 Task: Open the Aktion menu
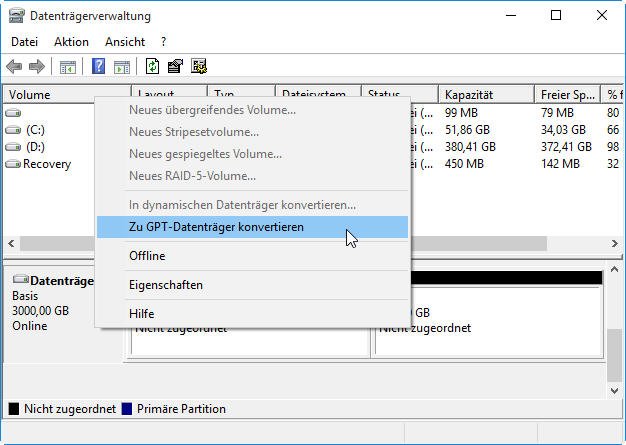[x=71, y=42]
